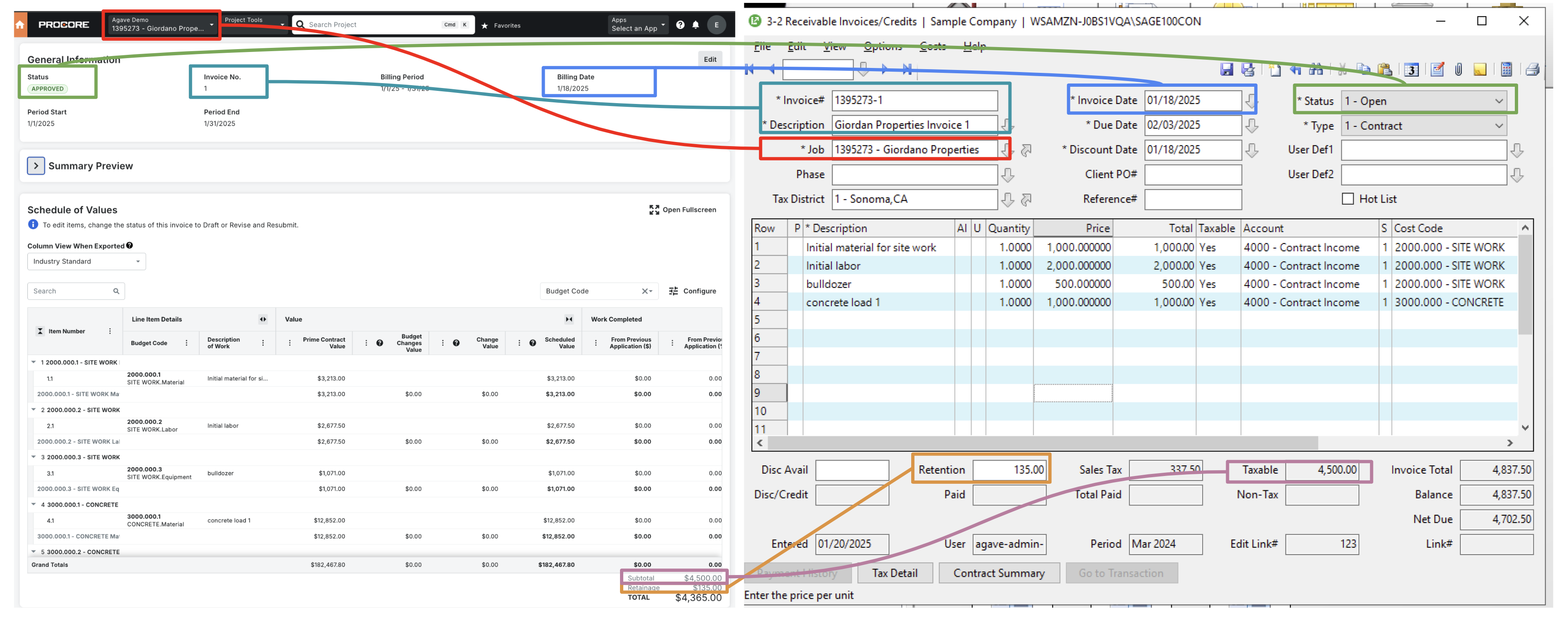Image resolution: width=1568 pixels, height=618 pixels.
Task: Collapse the 1 2000.000.1 - SITE WORK group
Action: click(34, 362)
